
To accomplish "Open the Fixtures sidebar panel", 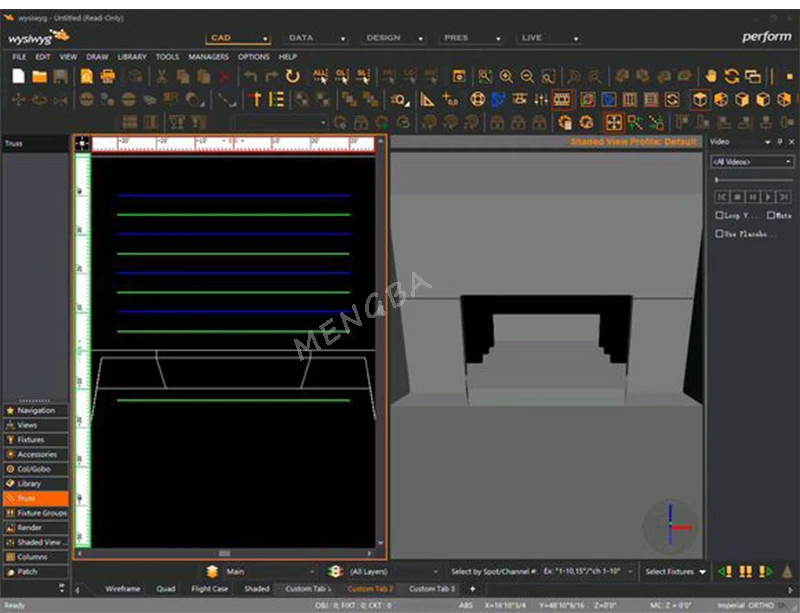I will pos(36,439).
